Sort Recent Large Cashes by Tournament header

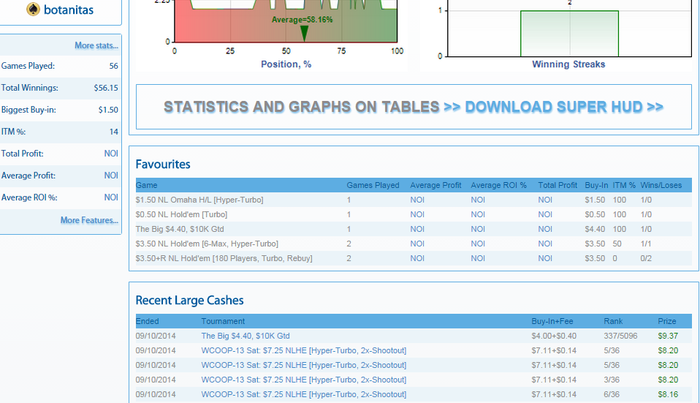tap(223, 321)
